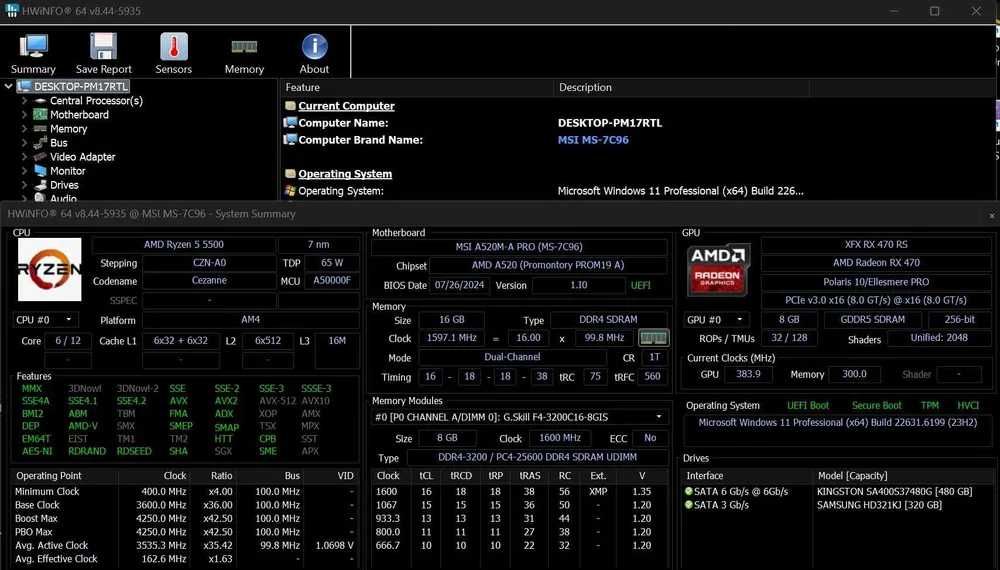Open the Memory toolbar icon

(x=244, y=47)
